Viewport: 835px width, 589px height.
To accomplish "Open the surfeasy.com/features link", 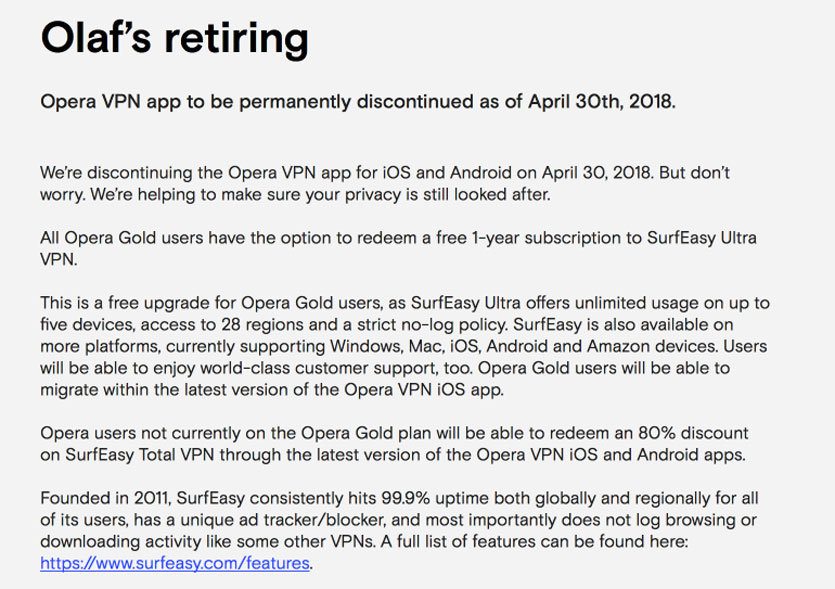I will point(176,564).
